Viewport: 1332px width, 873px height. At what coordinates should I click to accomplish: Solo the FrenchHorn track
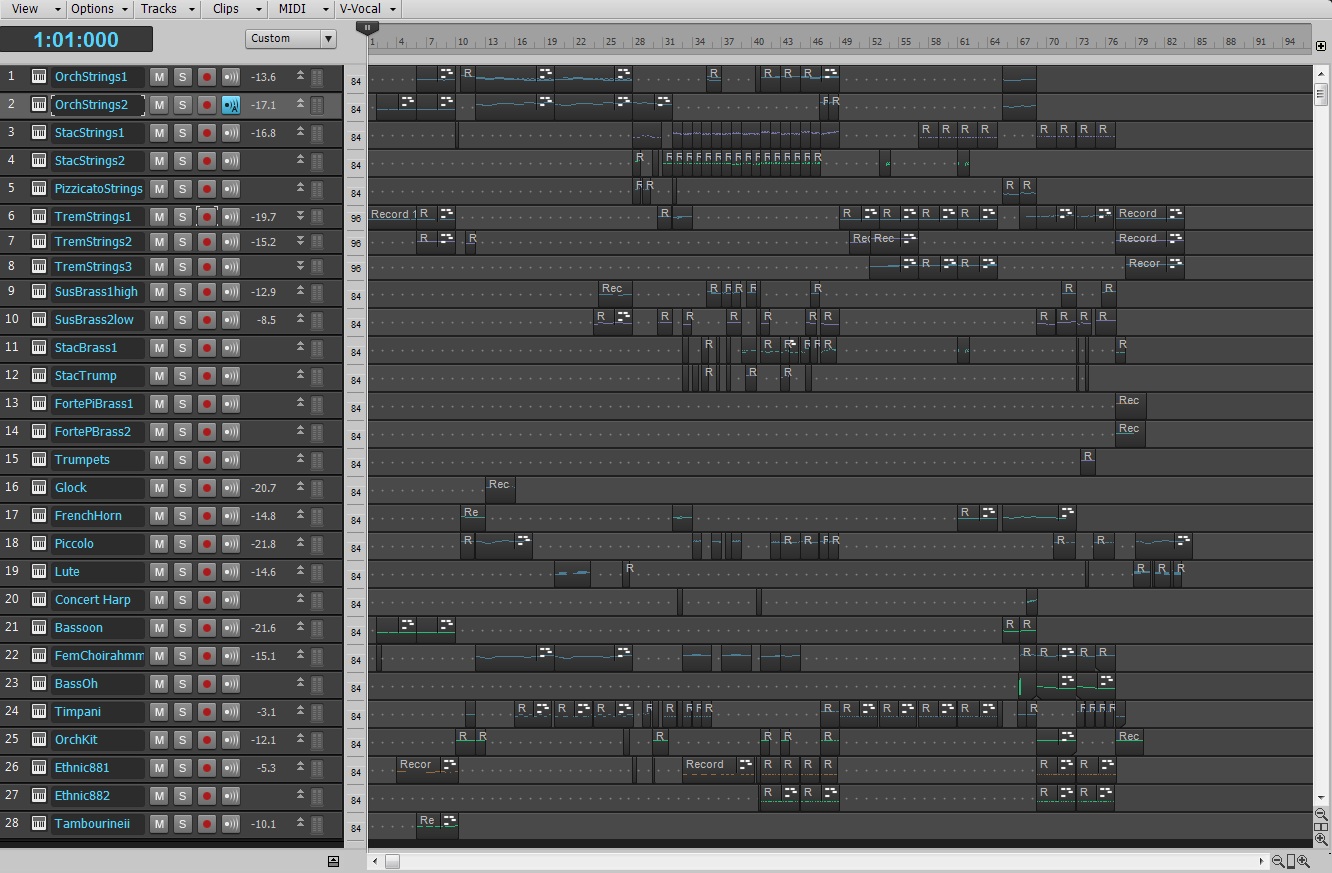182,516
